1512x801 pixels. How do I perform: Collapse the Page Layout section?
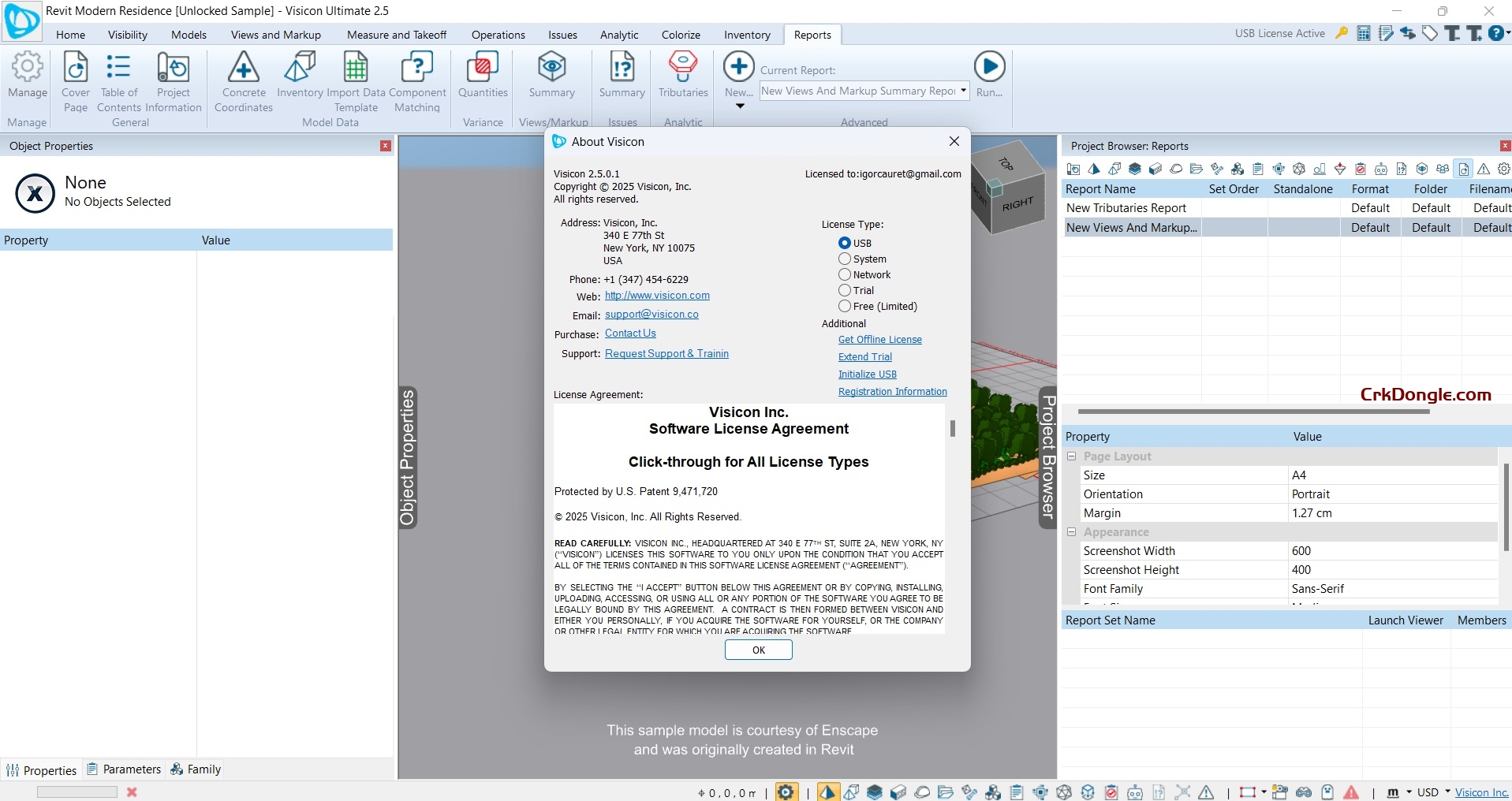pyautogui.click(x=1072, y=456)
